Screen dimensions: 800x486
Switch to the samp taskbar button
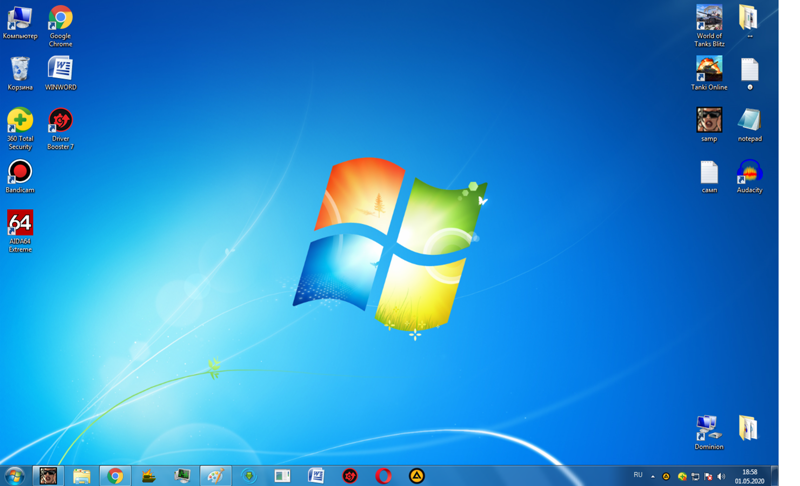(48, 476)
